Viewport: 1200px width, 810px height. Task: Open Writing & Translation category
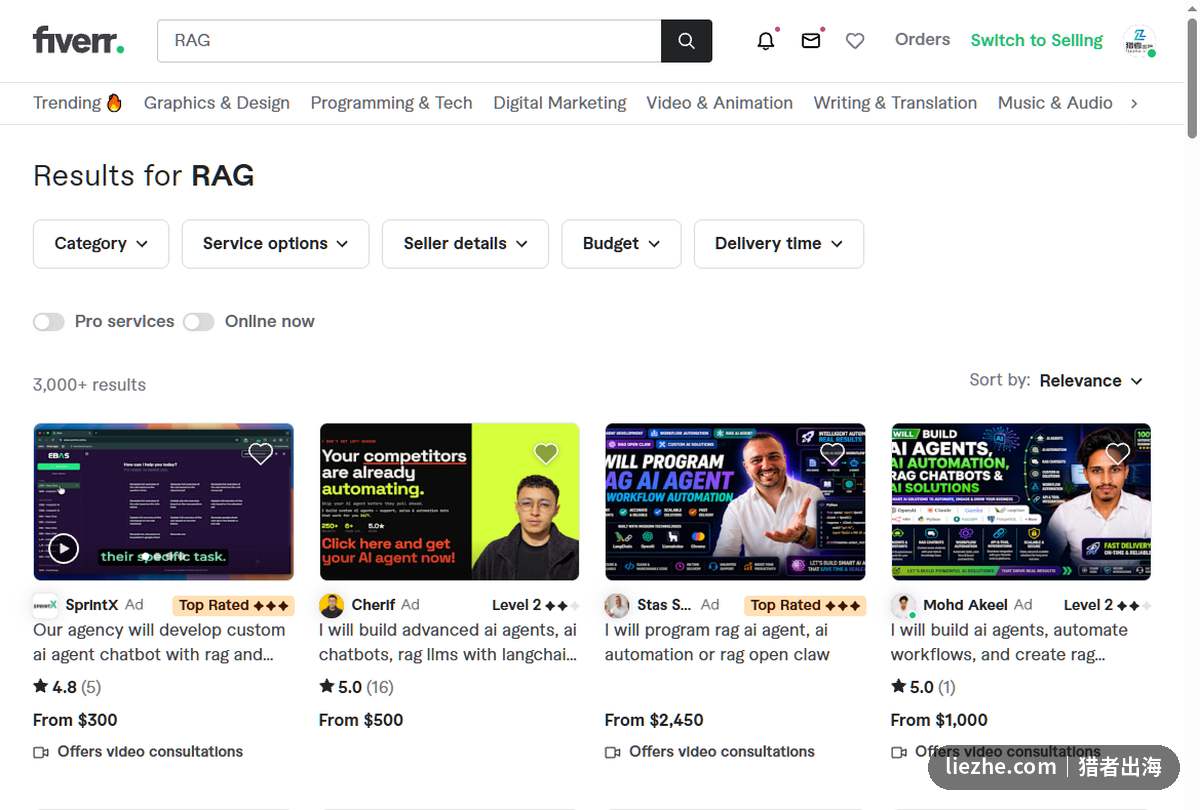click(895, 103)
